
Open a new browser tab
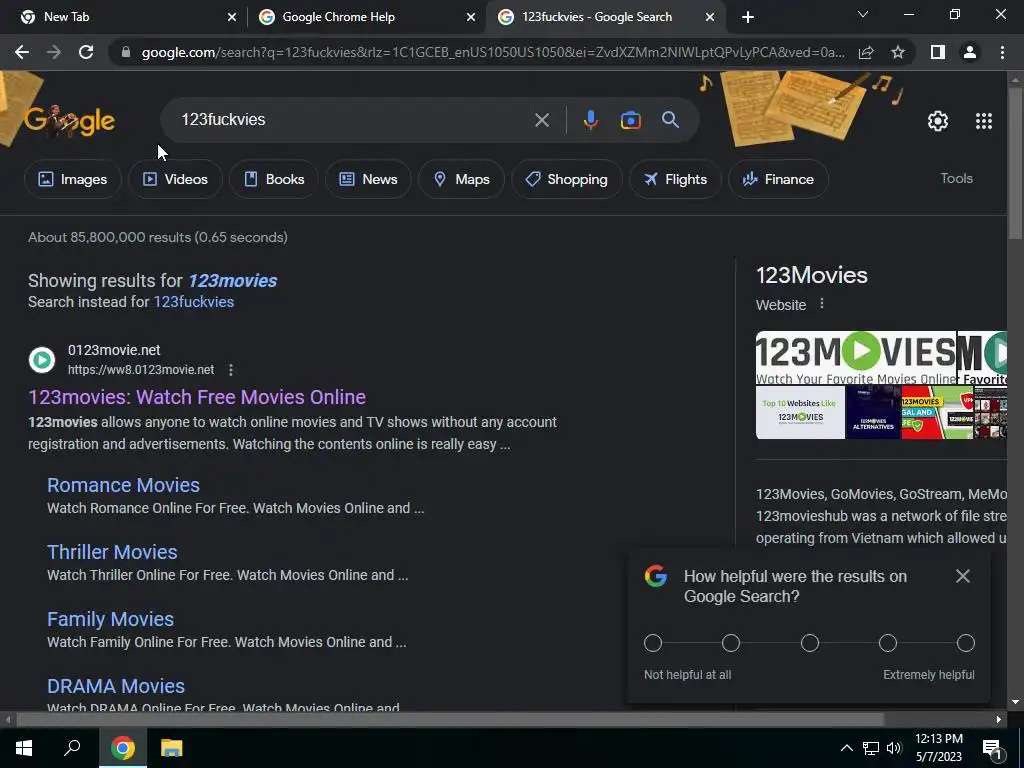[748, 17]
